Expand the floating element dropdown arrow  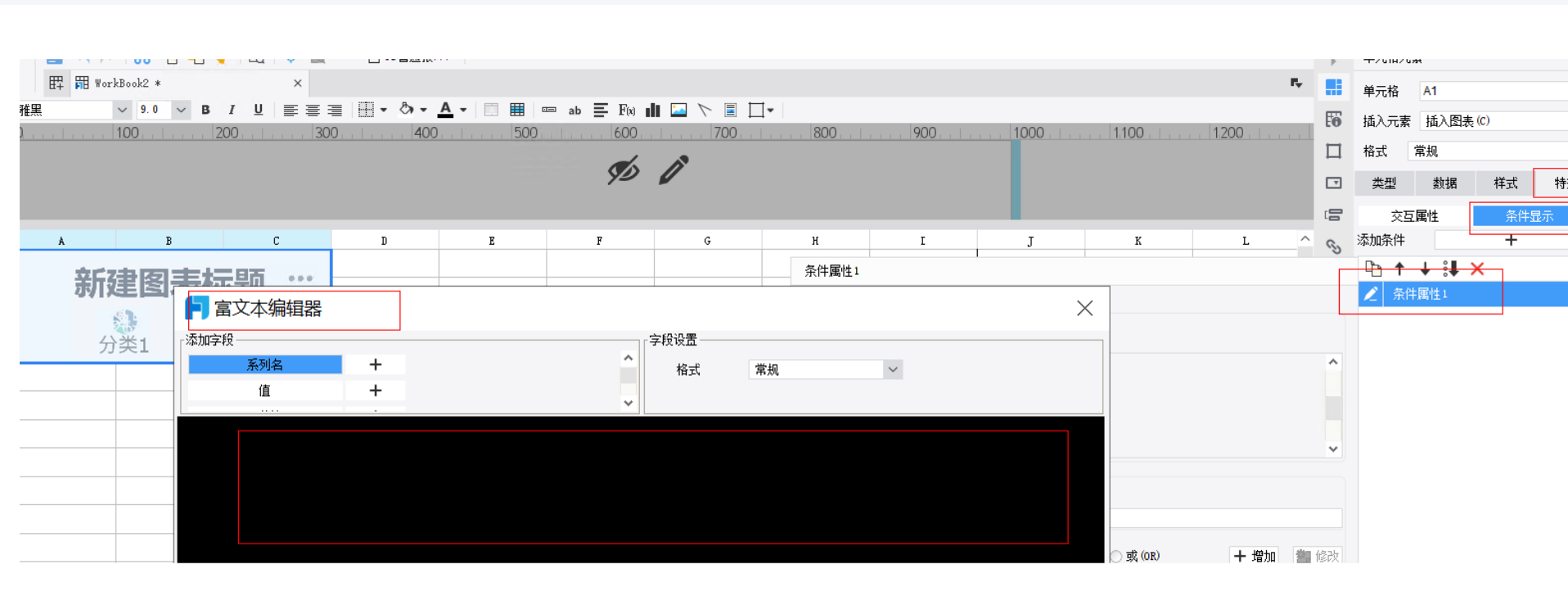[x=771, y=110]
